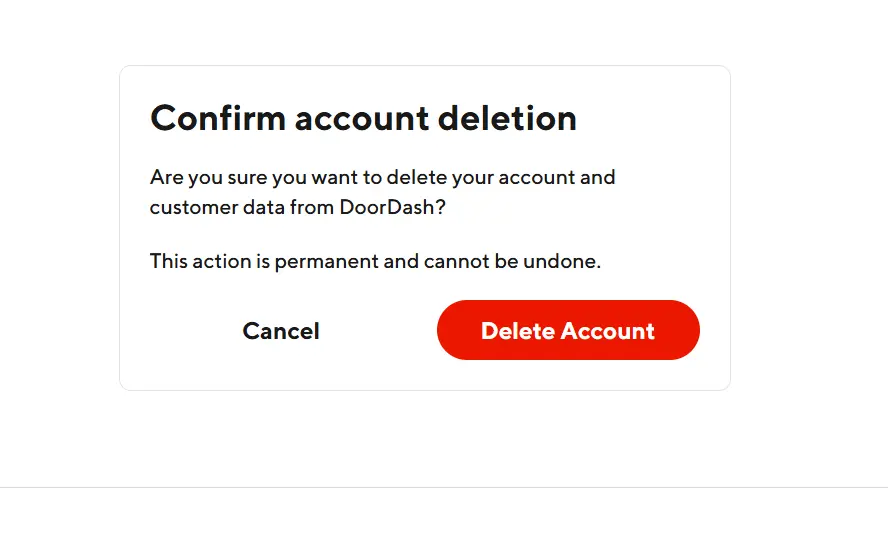888x537 pixels.
Task: Click the word "account" in the heading
Action: [x=363, y=118]
